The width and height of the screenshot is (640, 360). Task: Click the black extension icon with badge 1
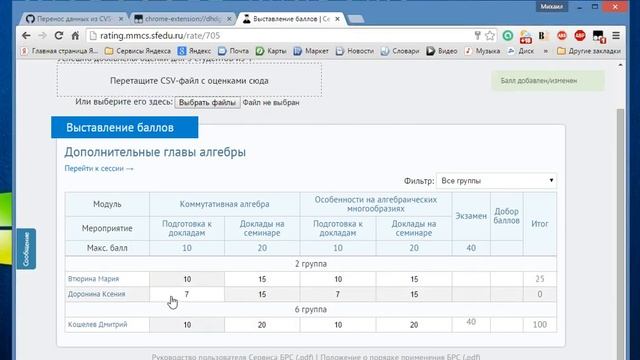point(598,36)
